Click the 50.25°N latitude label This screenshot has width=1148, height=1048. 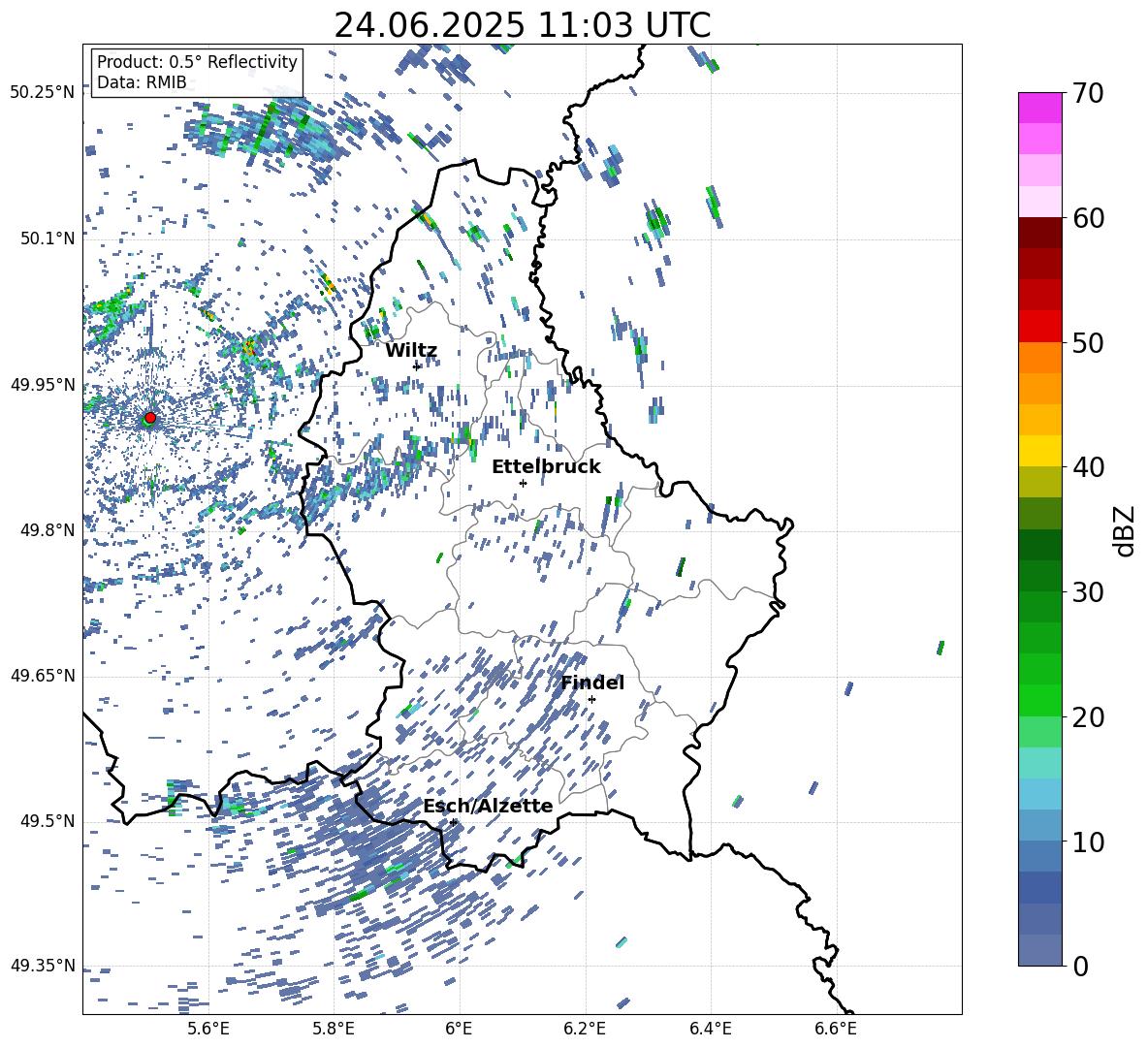(x=43, y=93)
